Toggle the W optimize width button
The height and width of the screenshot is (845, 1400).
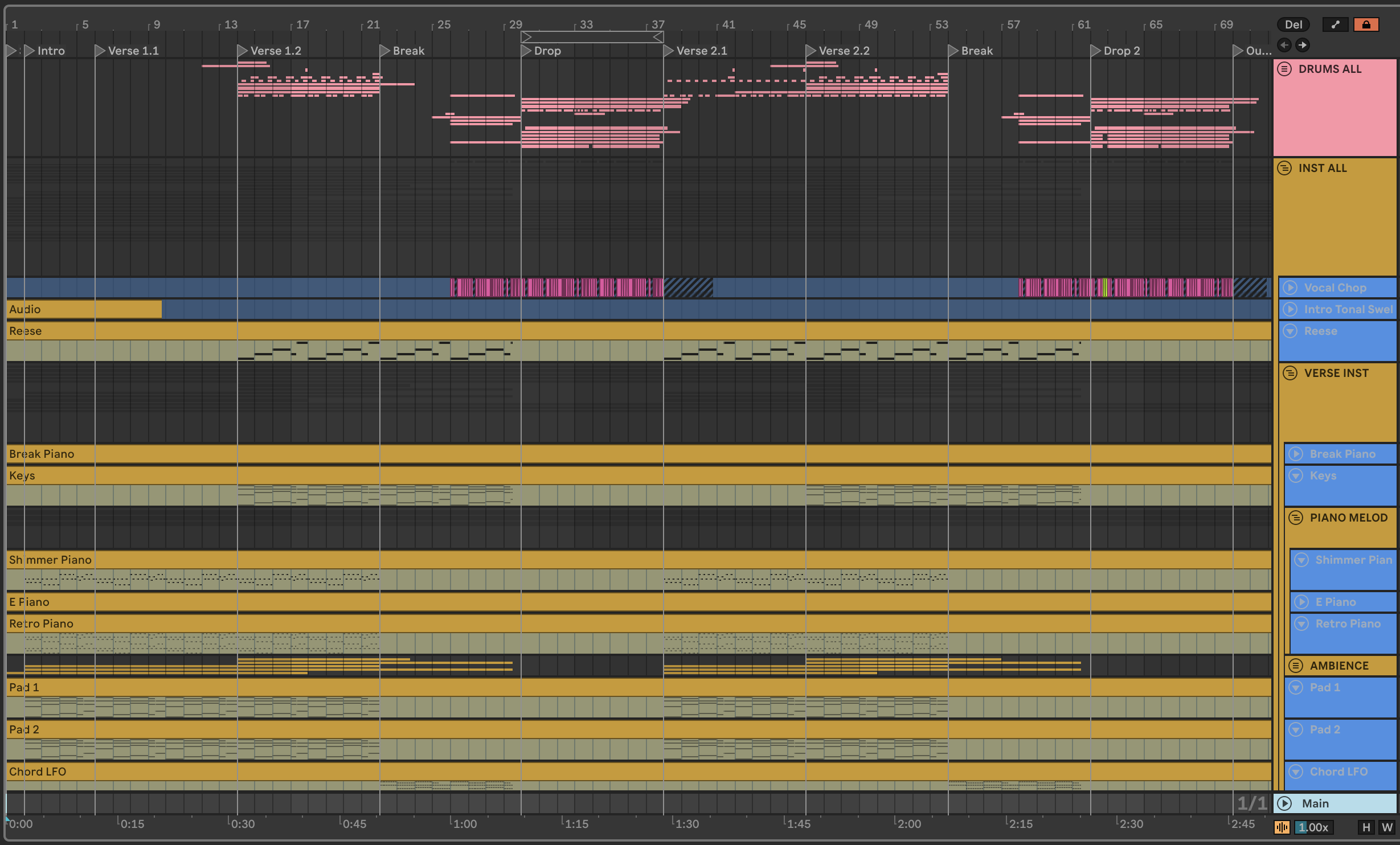point(1387,827)
